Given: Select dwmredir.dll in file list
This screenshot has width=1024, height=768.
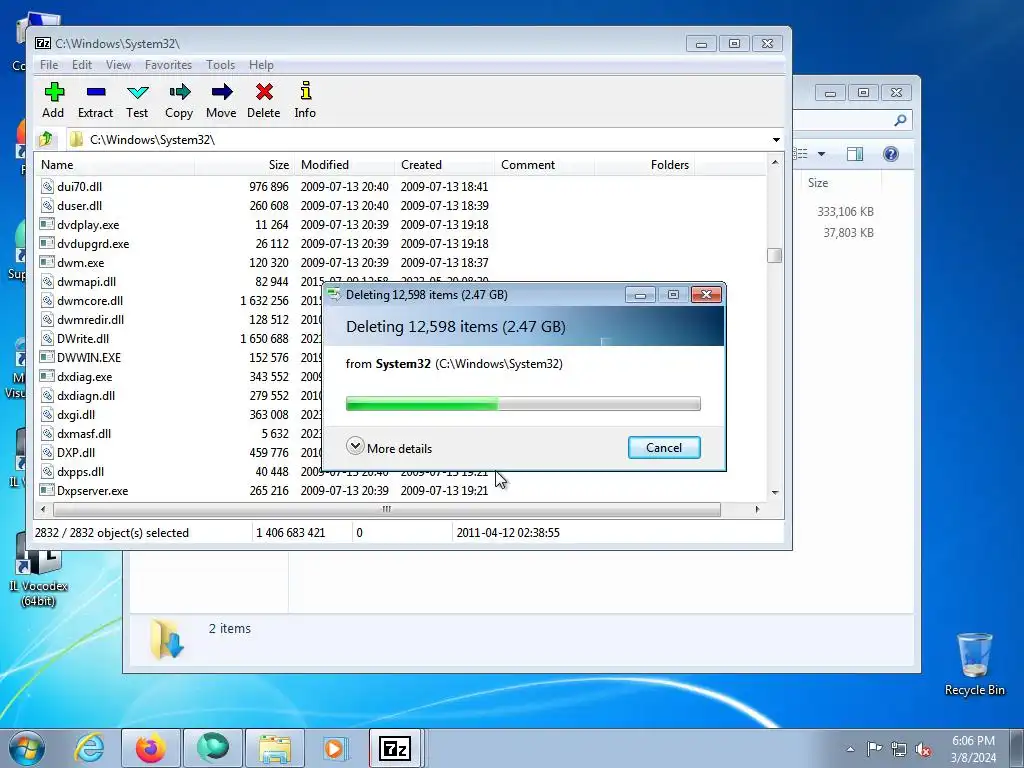Looking at the screenshot, I should click(90, 319).
